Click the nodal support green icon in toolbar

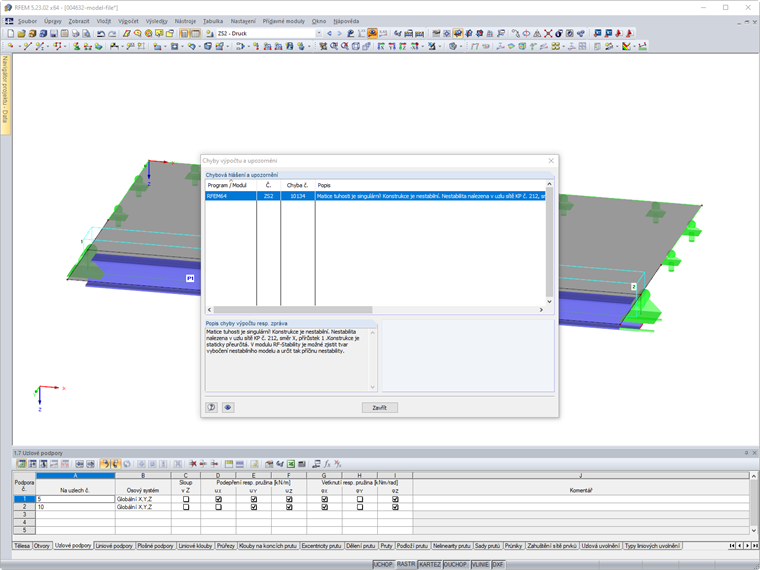point(77,46)
